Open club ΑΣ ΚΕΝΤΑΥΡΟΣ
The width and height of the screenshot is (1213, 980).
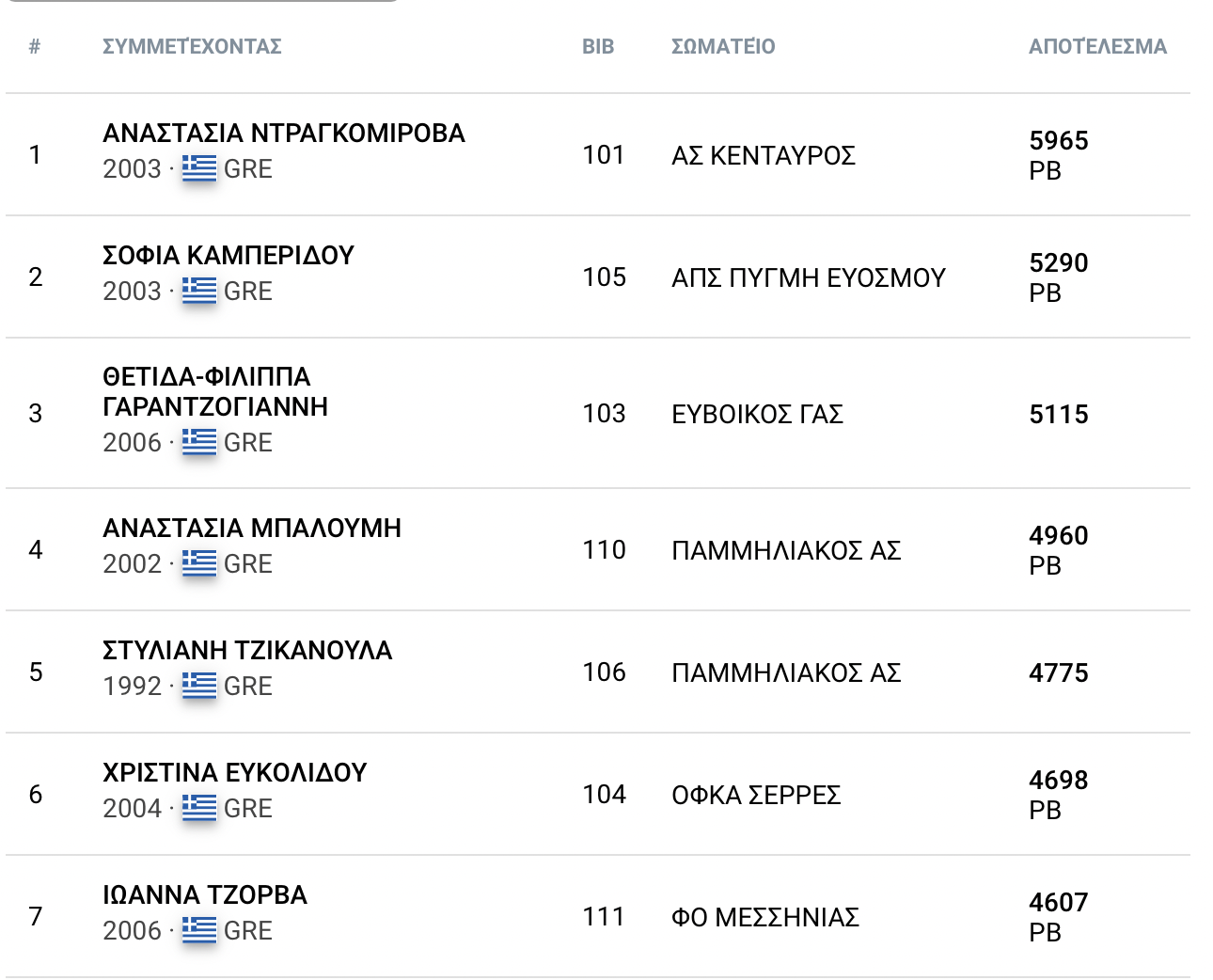[x=763, y=155]
